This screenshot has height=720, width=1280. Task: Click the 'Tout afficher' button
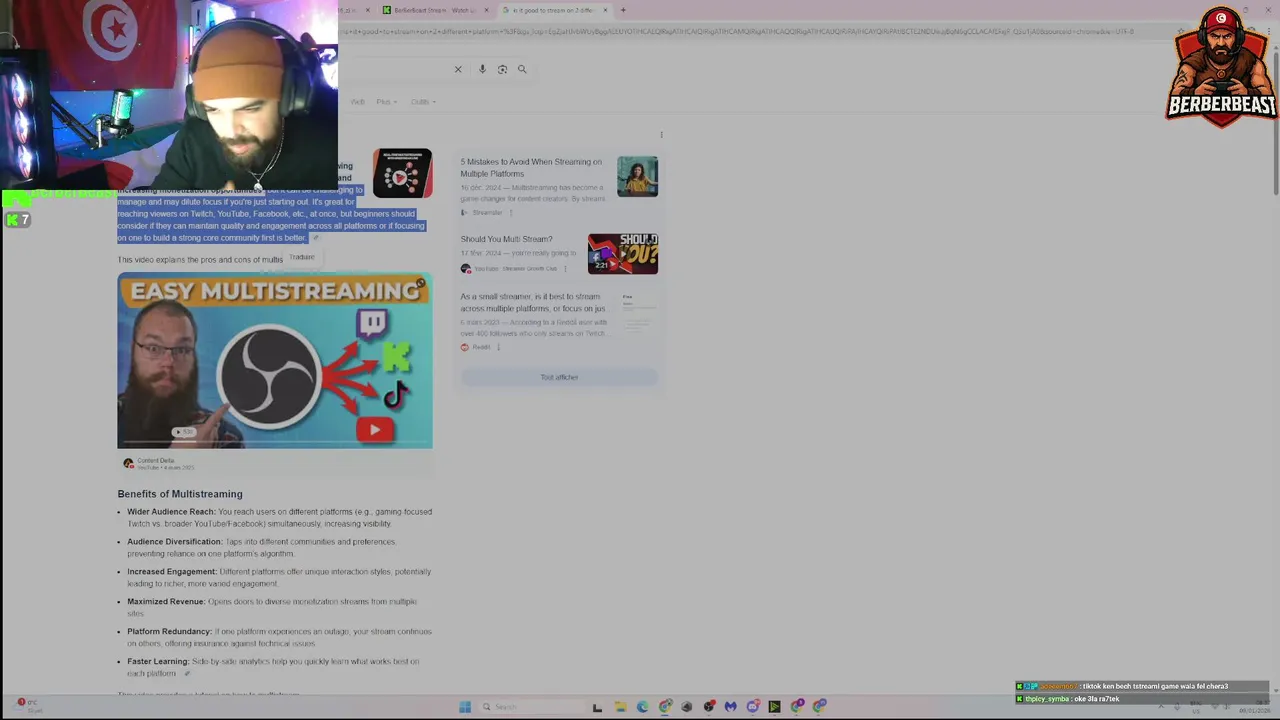click(559, 377)
